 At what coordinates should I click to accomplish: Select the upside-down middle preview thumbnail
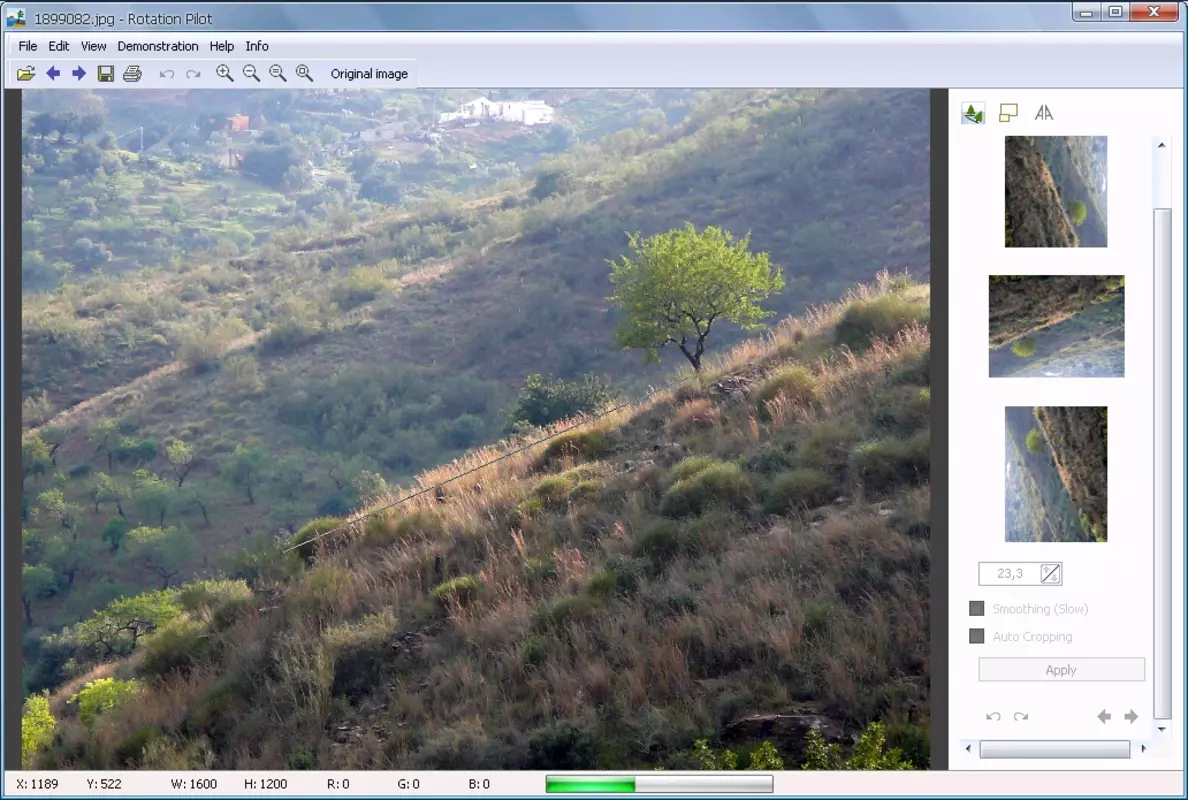tap(1056, 326)
